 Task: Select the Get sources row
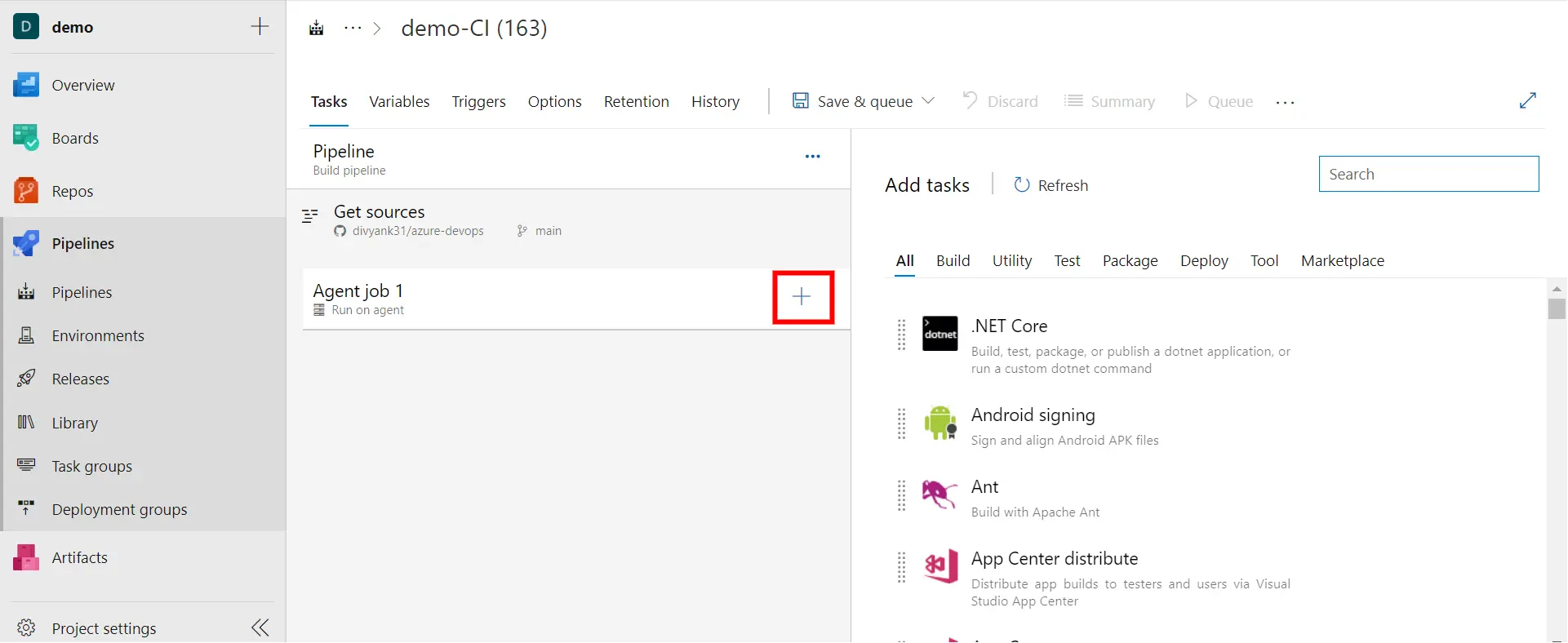click(x=569, y=221)
